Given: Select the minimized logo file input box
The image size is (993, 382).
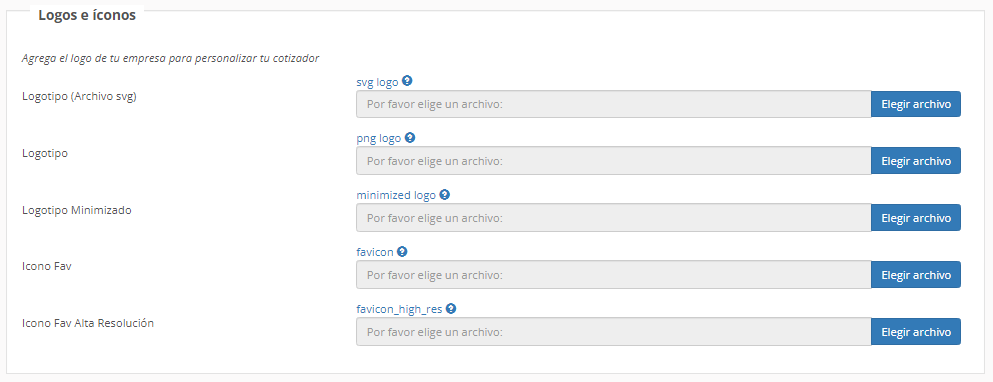Looking at the screenshot, I should (614, 218).
